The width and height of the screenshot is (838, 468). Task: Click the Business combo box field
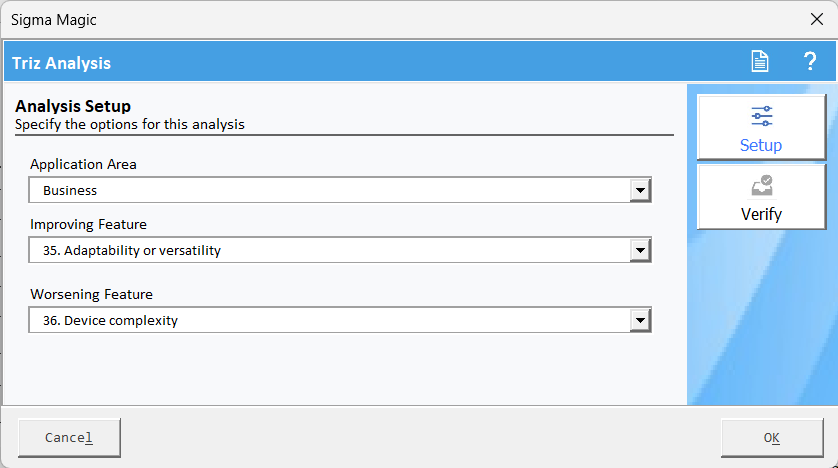pos(340,190)
